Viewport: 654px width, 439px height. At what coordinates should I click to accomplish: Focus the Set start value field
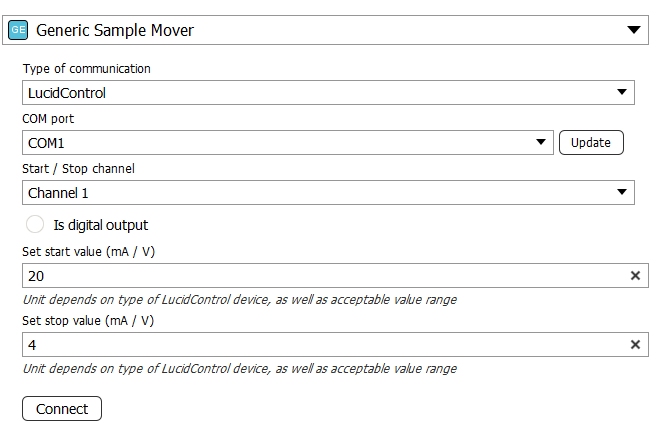pos(320,276)
